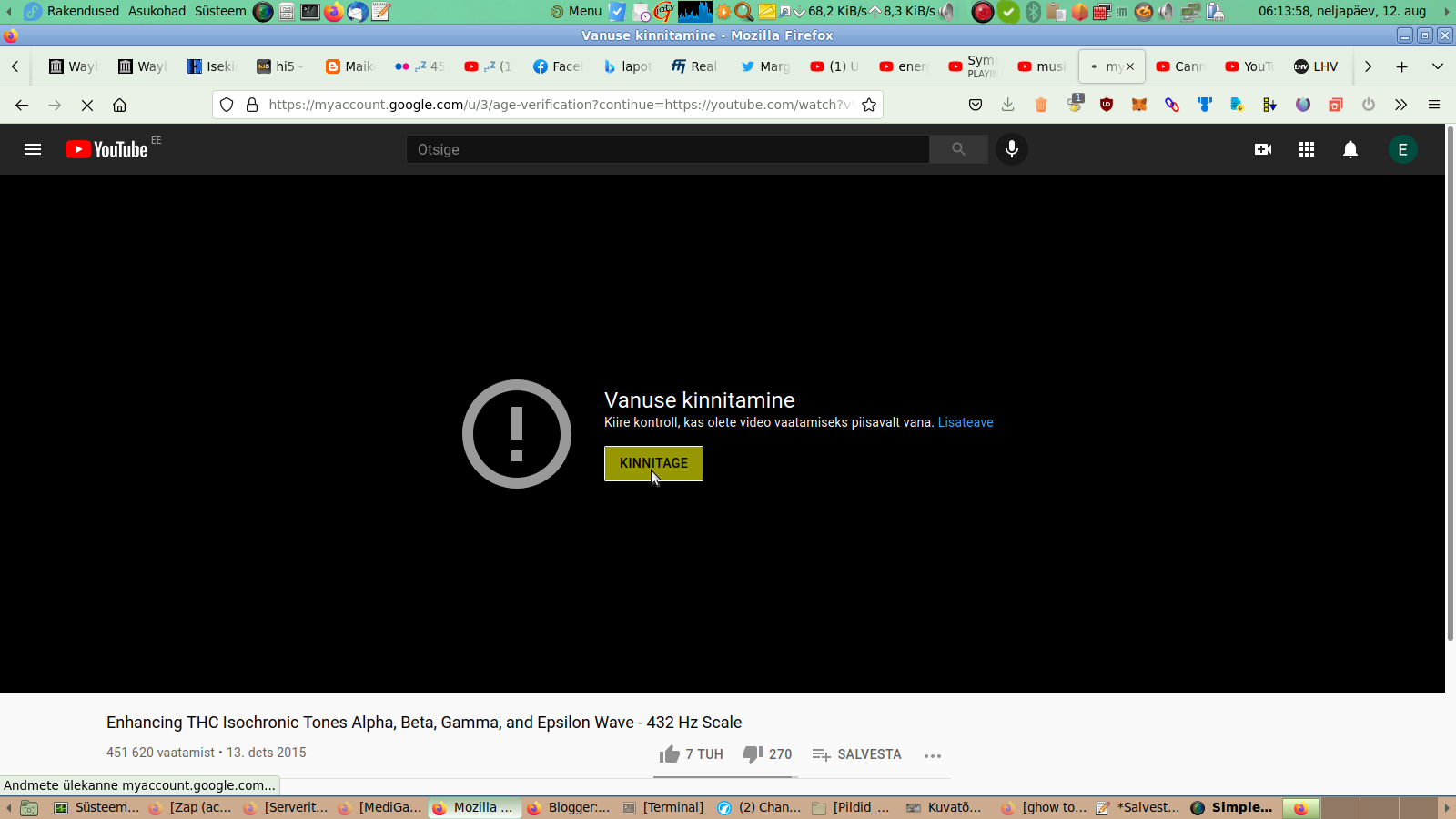This screenshot has height=819, width=1456.
Task: Open the Rakendused applications menu
Action: click(x=83, y=11)
